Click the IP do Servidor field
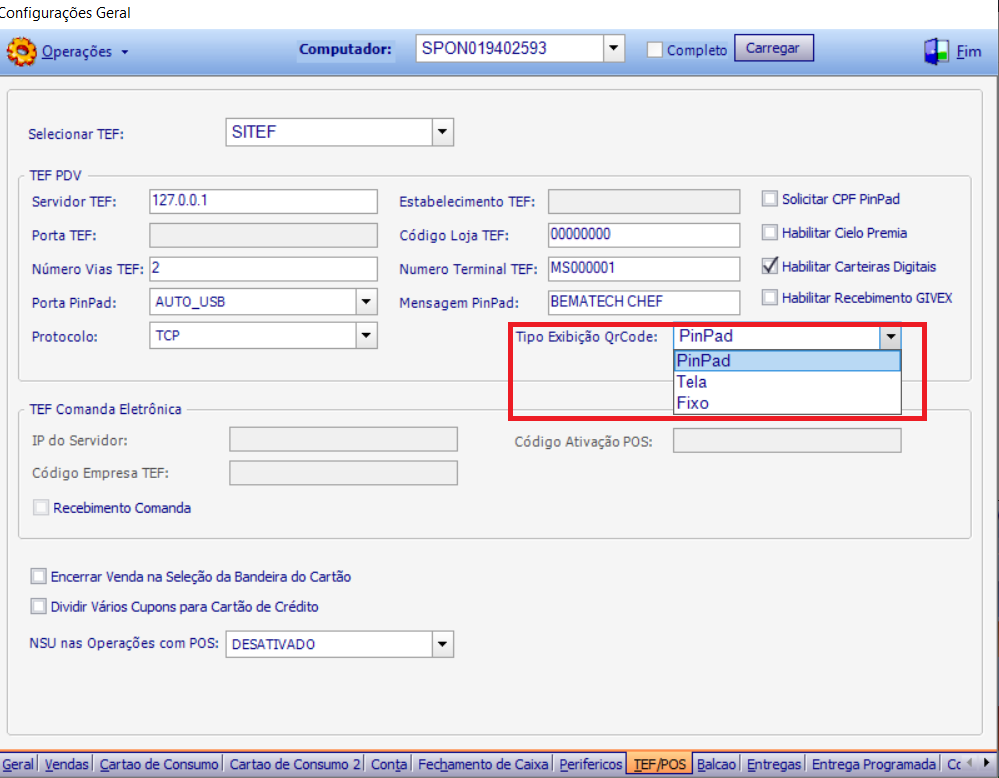 tap(343, 440)
